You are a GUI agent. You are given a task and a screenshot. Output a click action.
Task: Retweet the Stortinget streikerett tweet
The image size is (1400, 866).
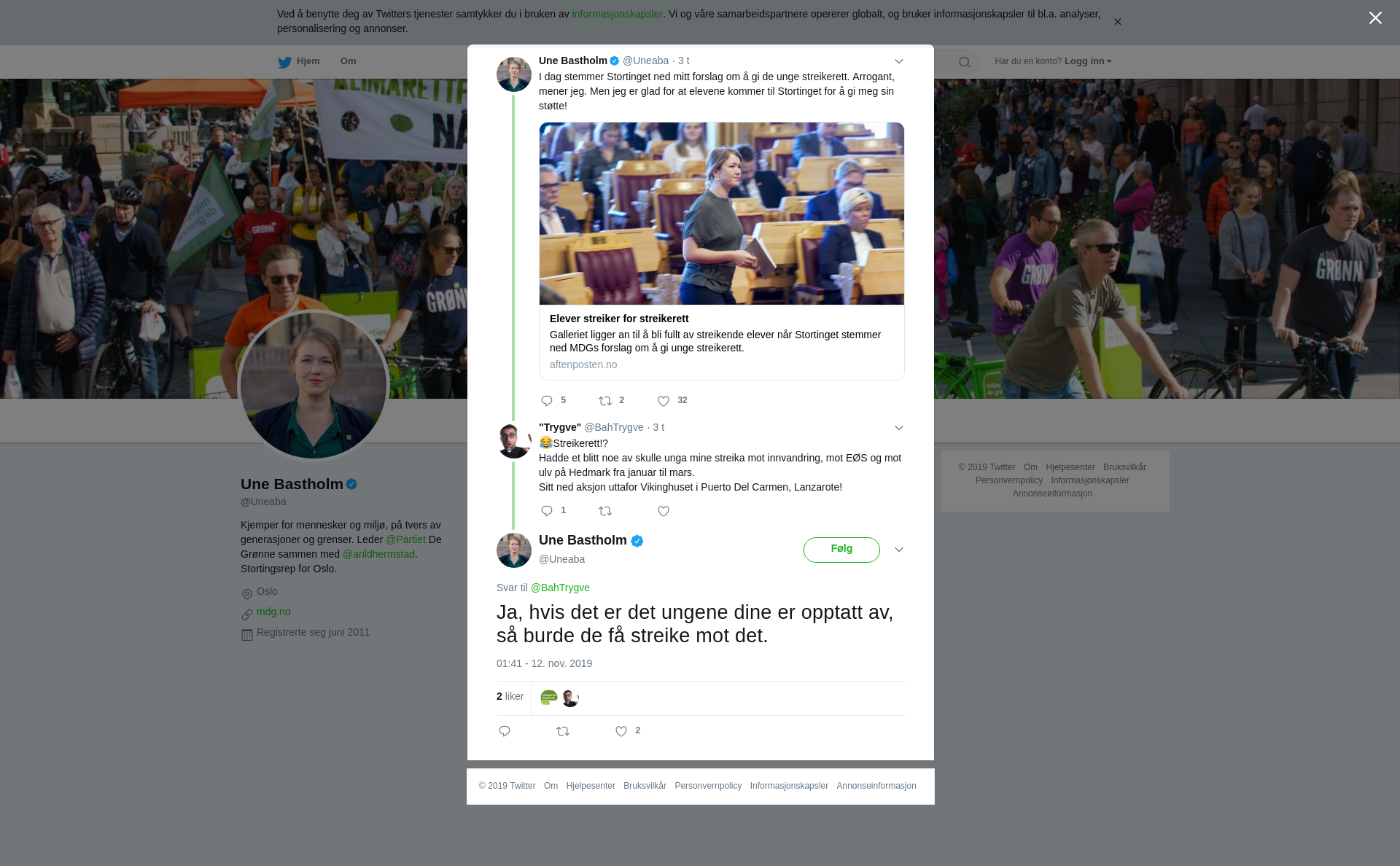[605, 401]
